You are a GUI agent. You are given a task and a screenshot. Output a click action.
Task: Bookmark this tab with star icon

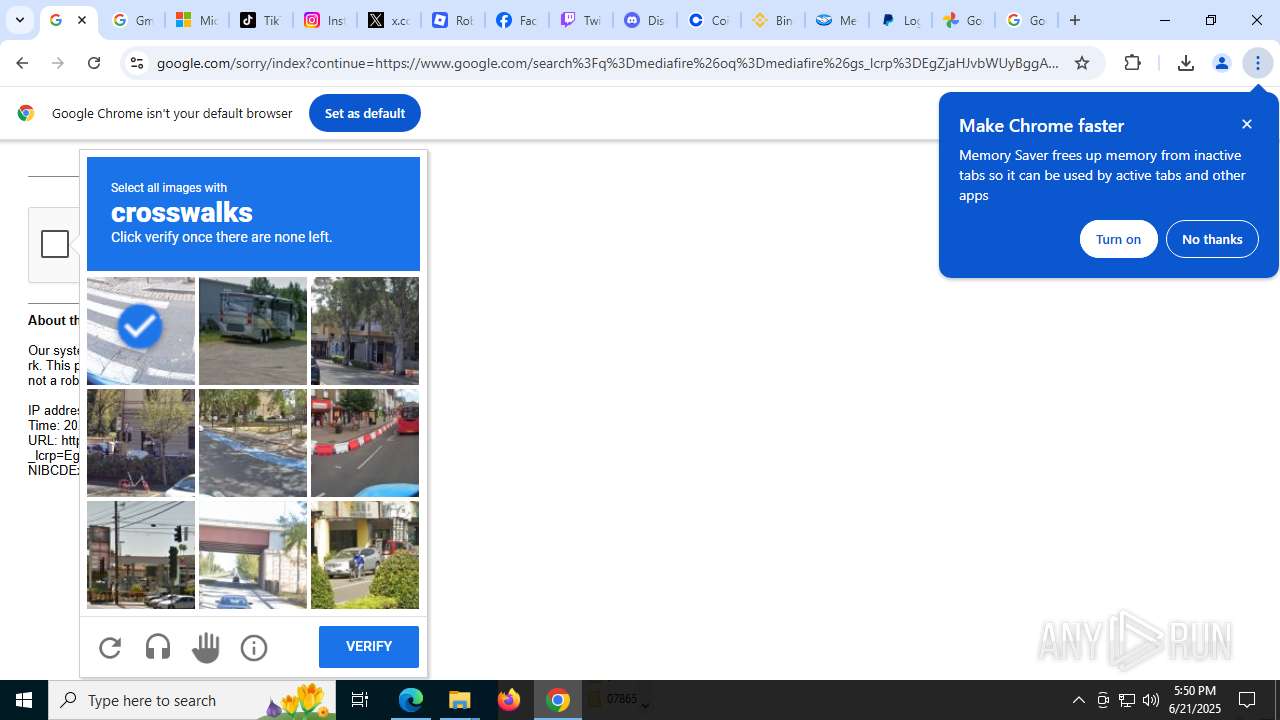(1081, 63)
